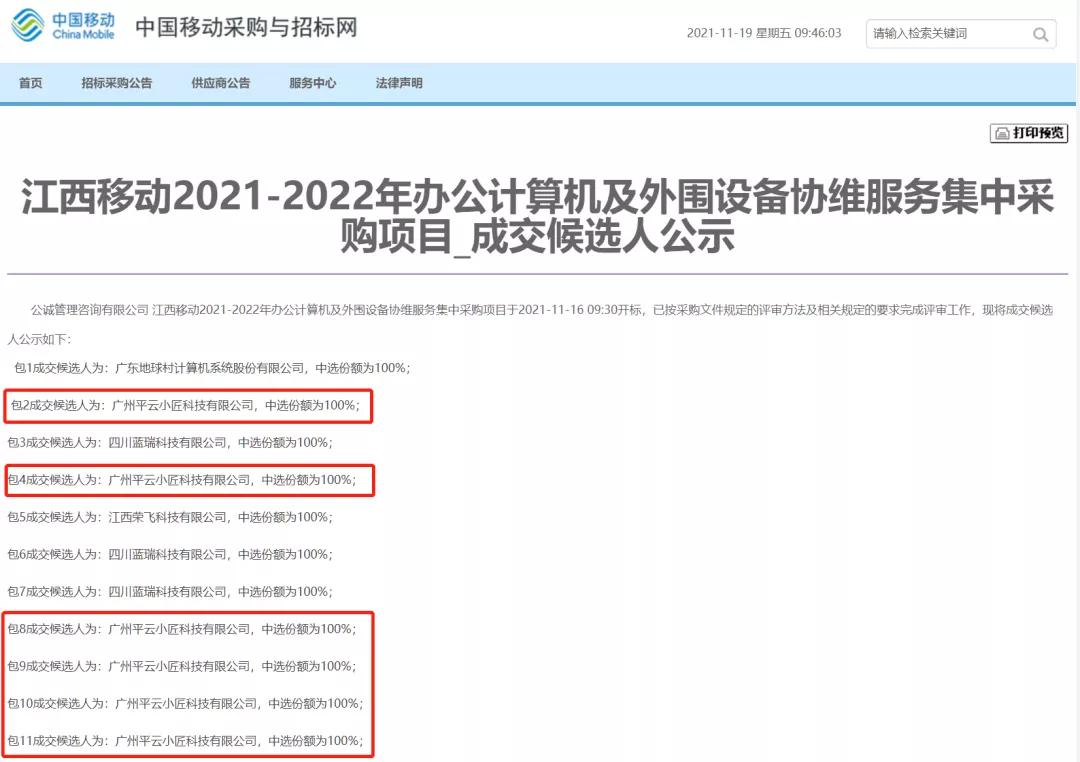
Task: Click the 包1成交候选人 line
Action: pyautogui.click(x=212, y=369)
